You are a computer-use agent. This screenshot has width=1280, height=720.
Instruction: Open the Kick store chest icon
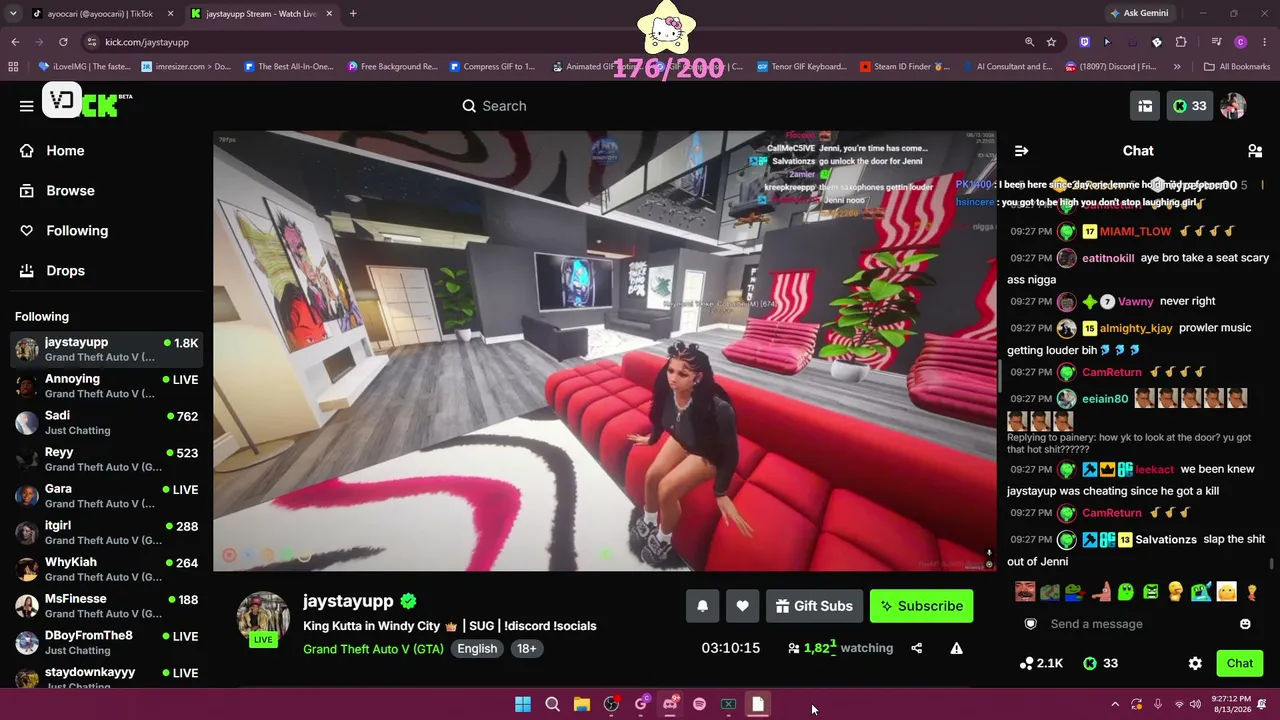(1145, 106)
